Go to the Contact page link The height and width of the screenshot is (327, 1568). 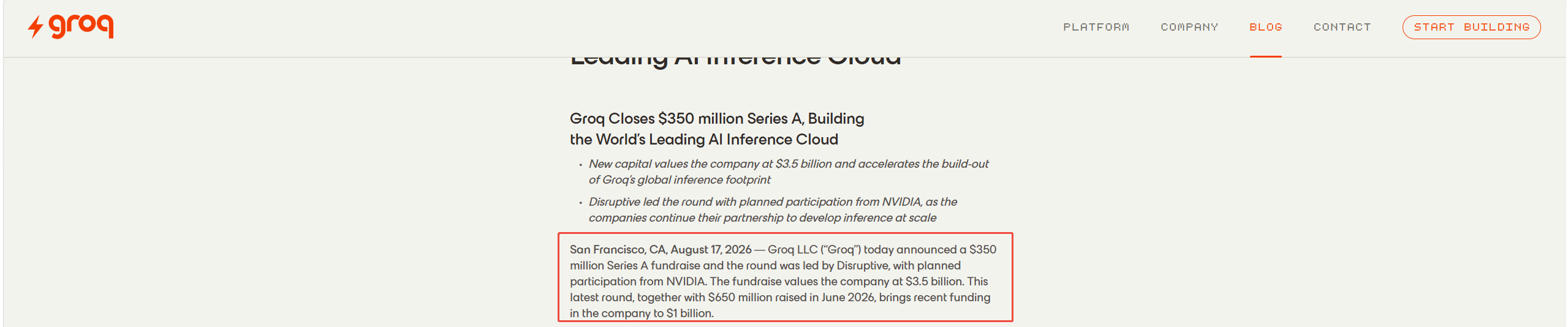(x=1342, y=27)
